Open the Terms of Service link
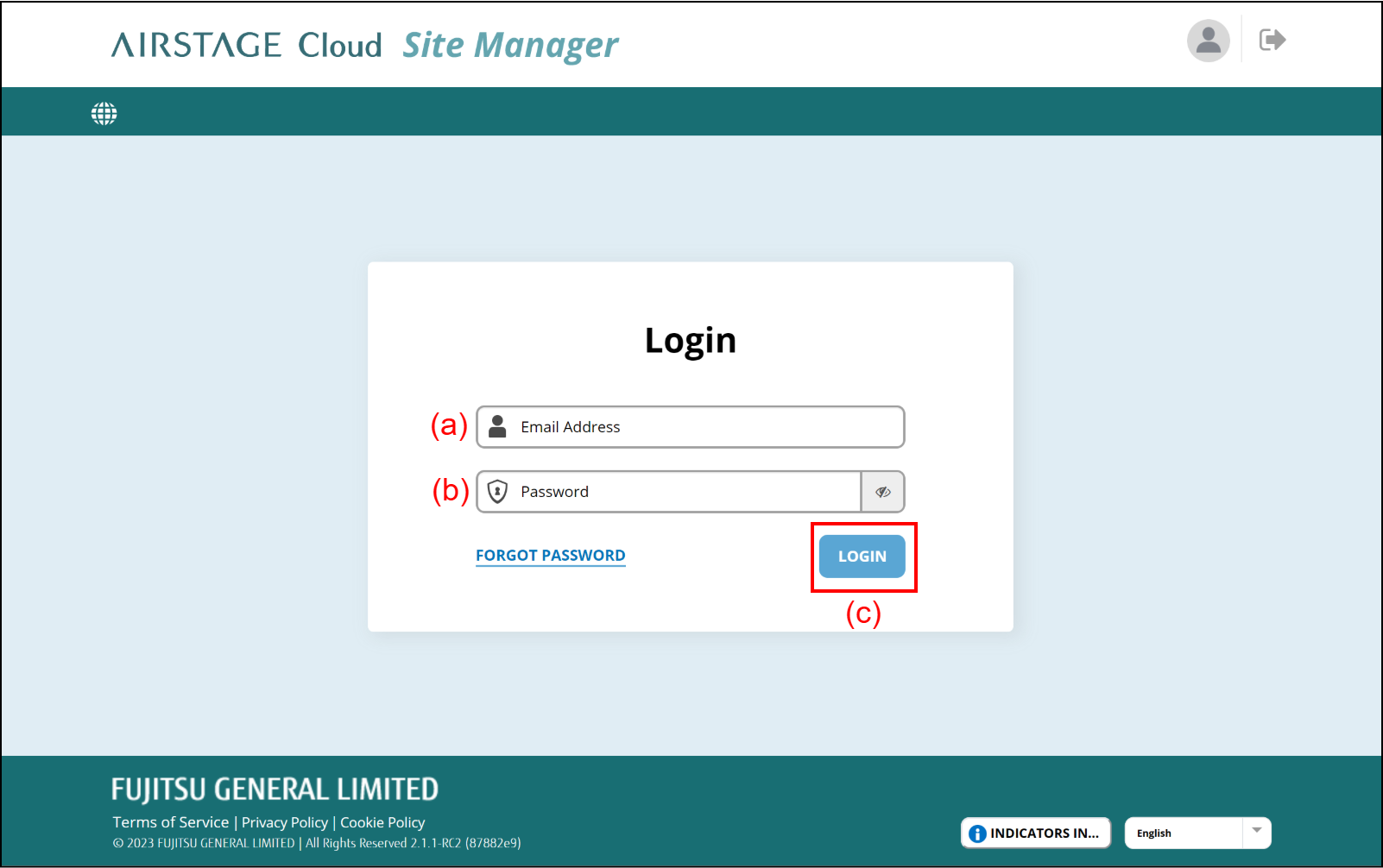This screenshot has width=1383, height=868. (x=171, y=822)
